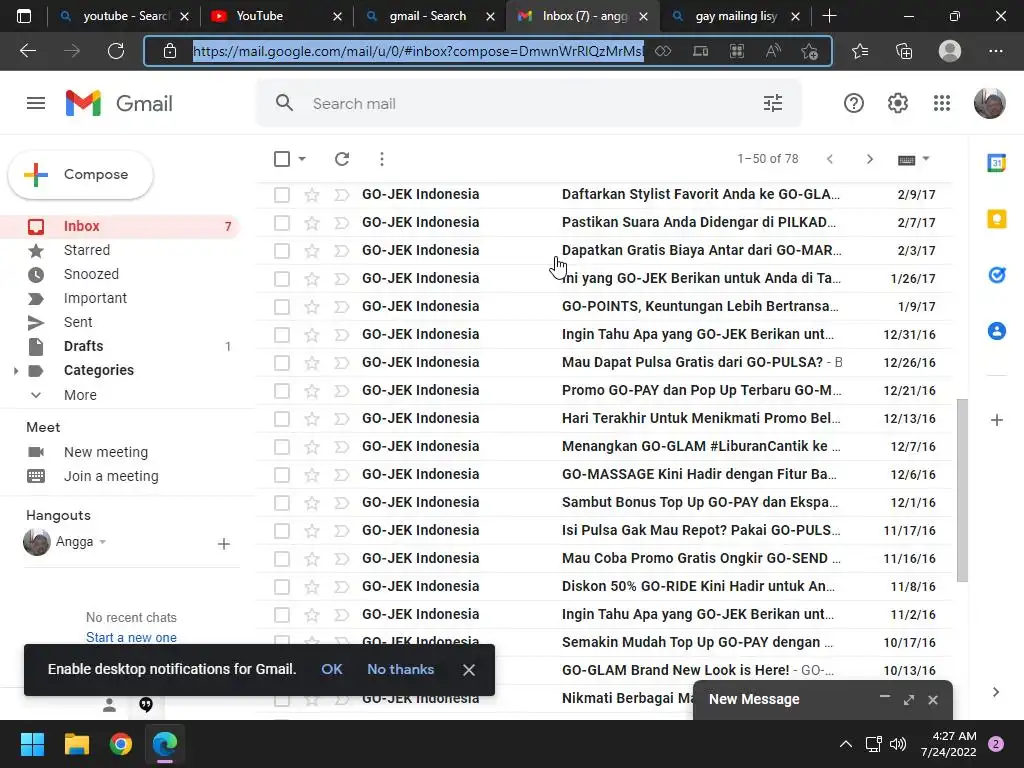The image size is (1024, 768).
Task: Click Join a meeting
Action: click(111, 476)
